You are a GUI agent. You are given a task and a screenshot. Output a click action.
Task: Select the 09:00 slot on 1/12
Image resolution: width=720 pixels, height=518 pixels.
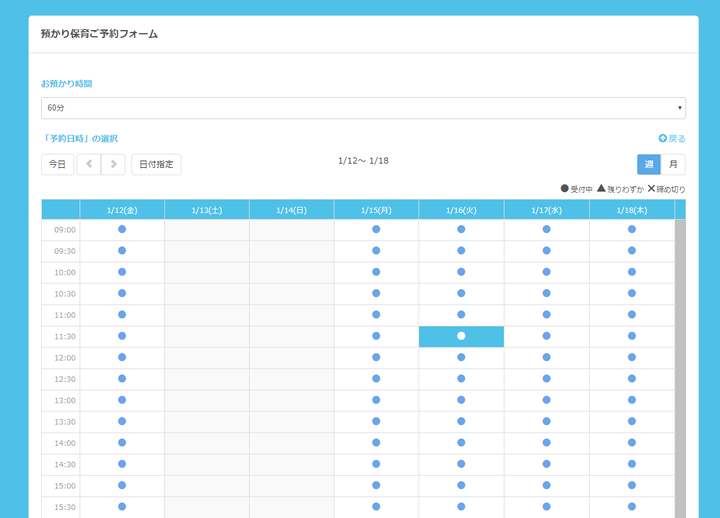click(122, 229)
